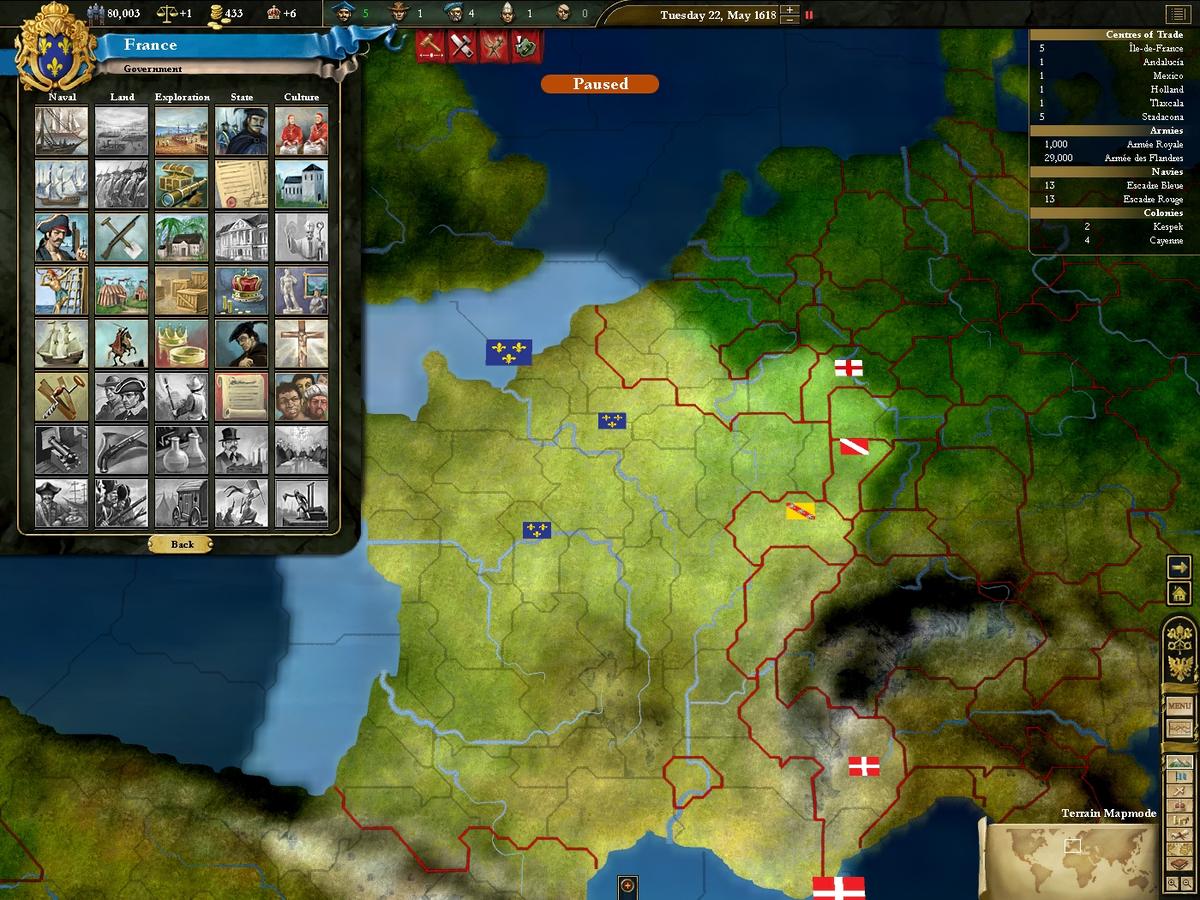Click the English red-cross flag on map
This screenshot has width=1200, height=900.
[849, 368]
